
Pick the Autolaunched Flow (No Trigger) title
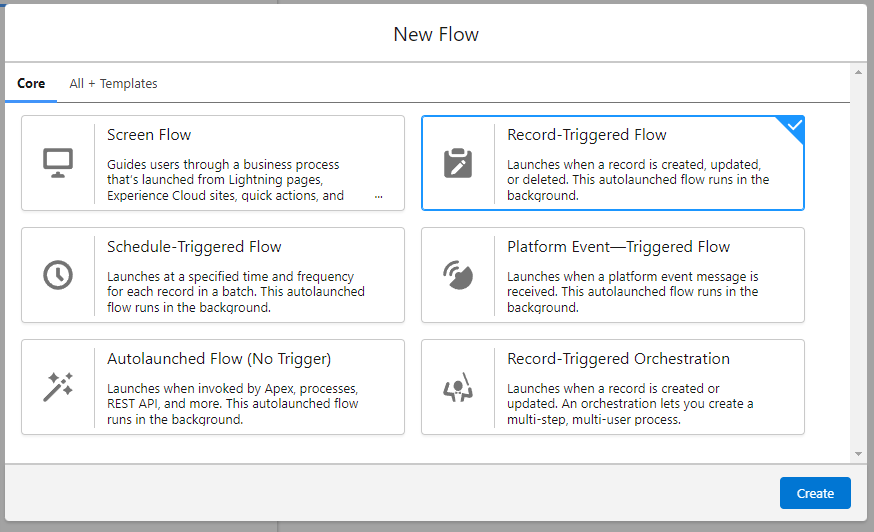click(x=219, y=359)
